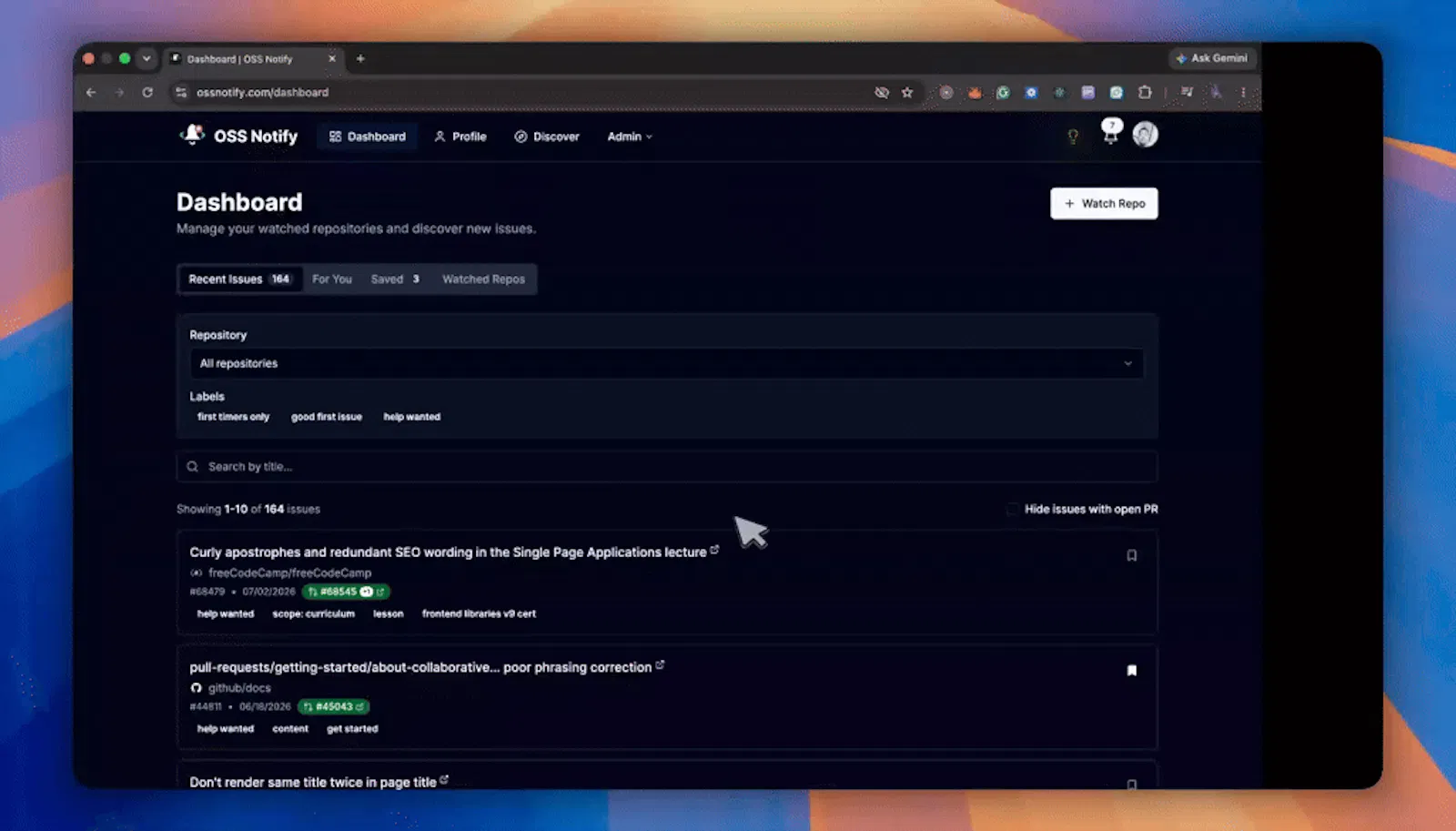Click the crossed-out eye icon in address bar
Image resolution: width=1456 pixels, height=831 pixels.
tap(882, 92)
